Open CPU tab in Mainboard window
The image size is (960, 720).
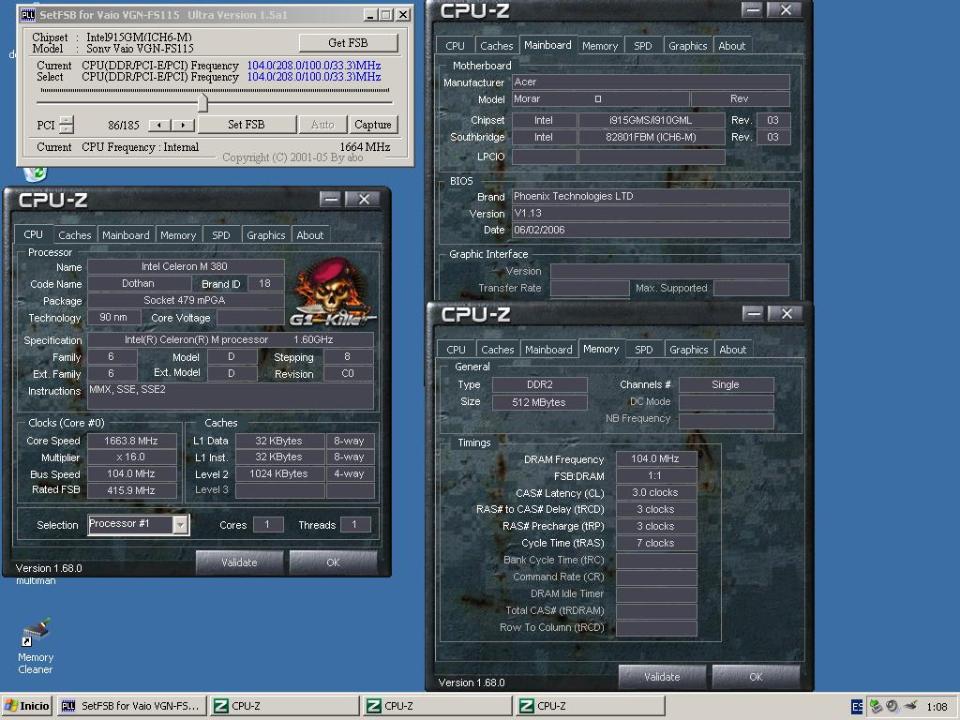[455, 46]
